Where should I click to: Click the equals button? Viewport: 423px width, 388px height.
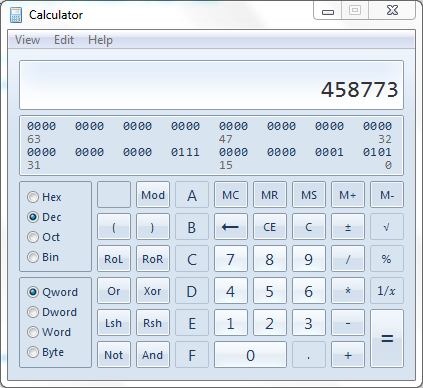point(387,339)
